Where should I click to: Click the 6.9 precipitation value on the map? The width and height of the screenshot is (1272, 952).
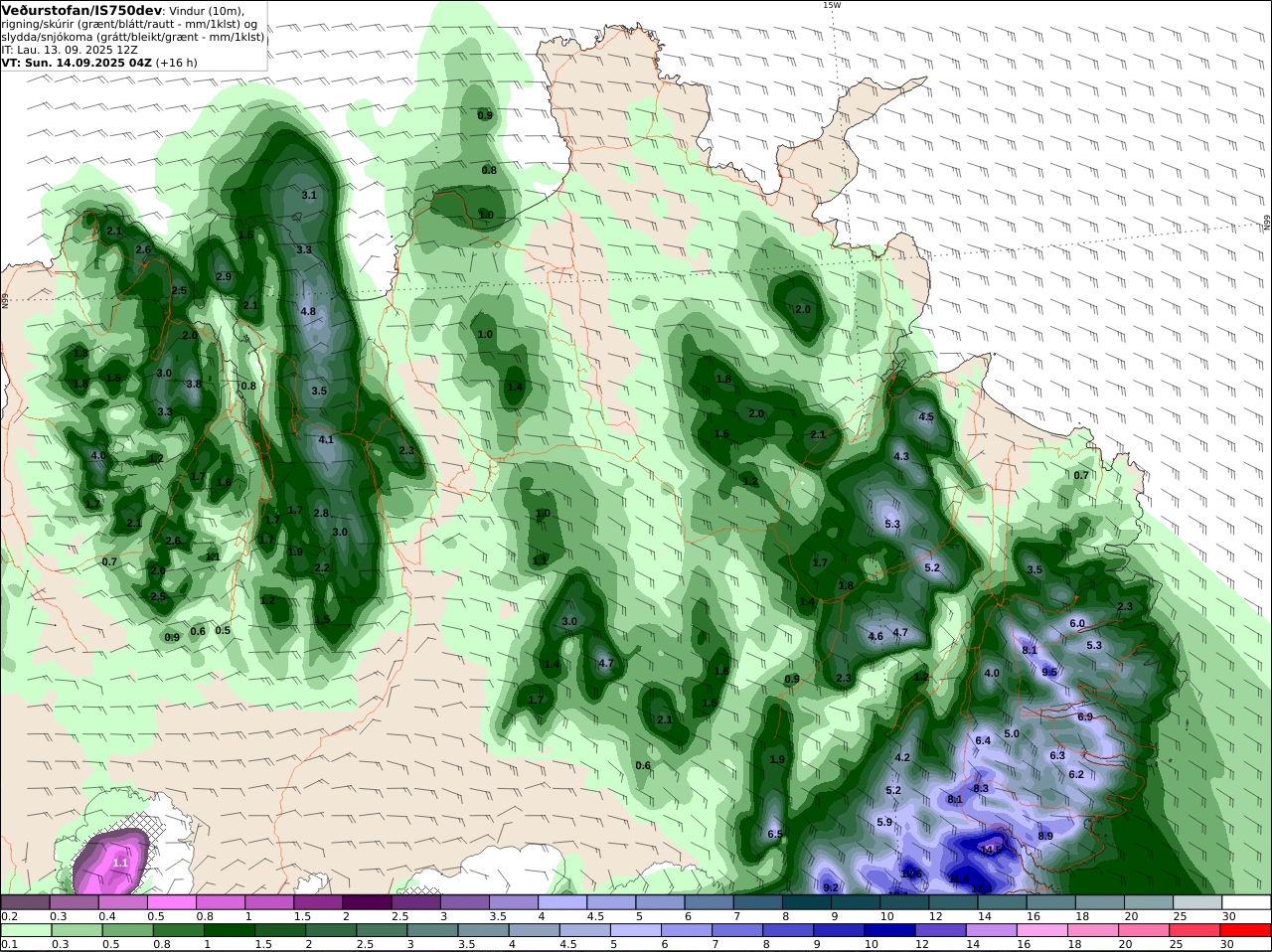(x=1085, y=716)
